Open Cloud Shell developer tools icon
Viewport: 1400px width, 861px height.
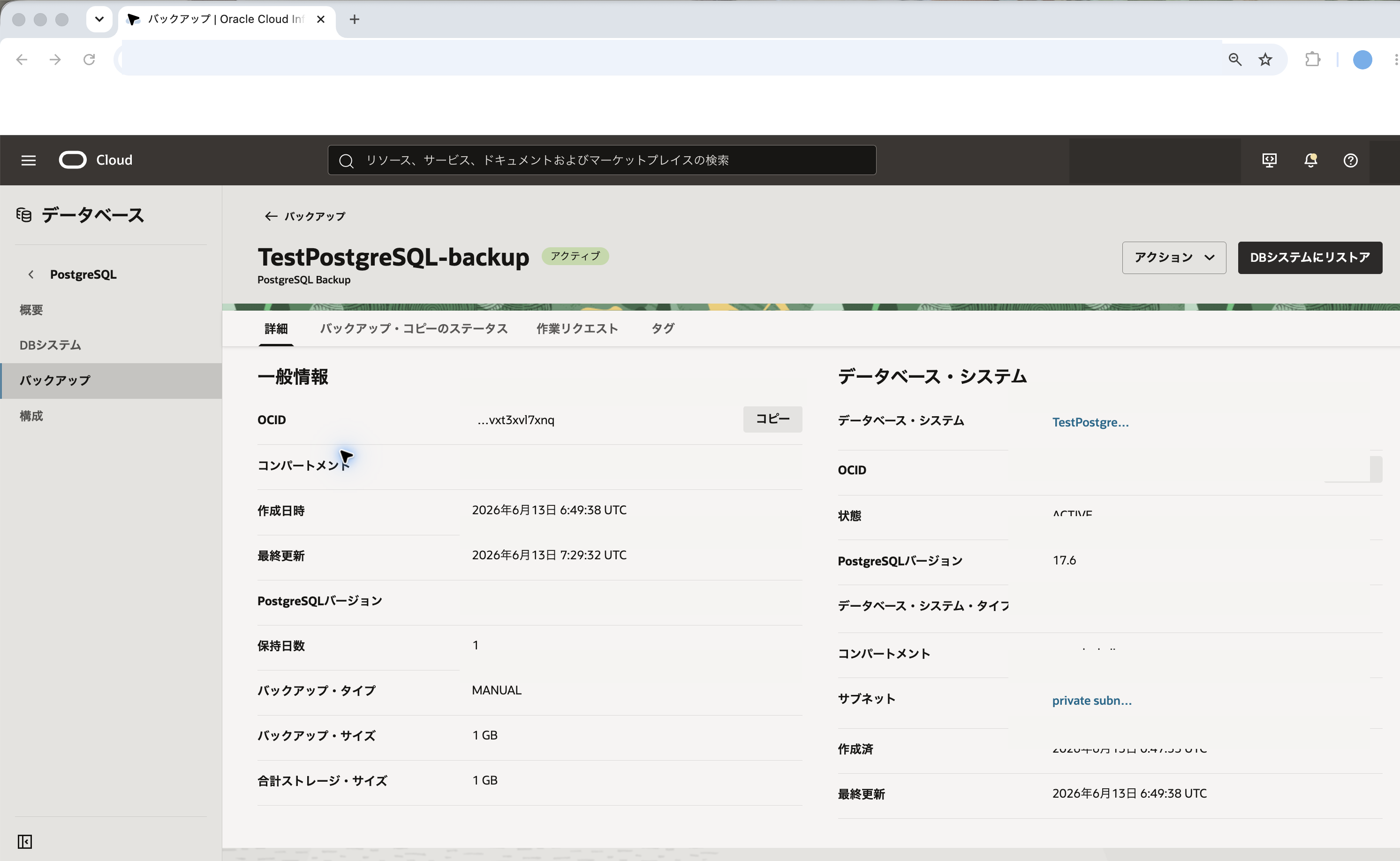pyautogui.click(x=1269, y=160)
